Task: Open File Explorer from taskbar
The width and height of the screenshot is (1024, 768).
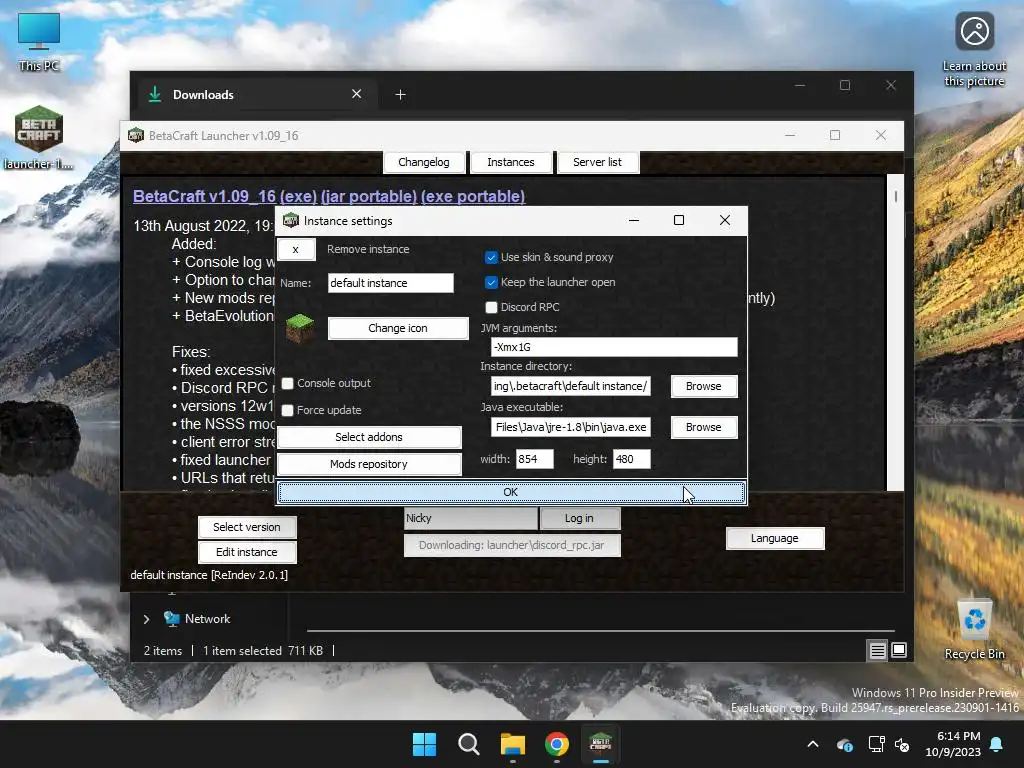Action: [x=513, y=744]
